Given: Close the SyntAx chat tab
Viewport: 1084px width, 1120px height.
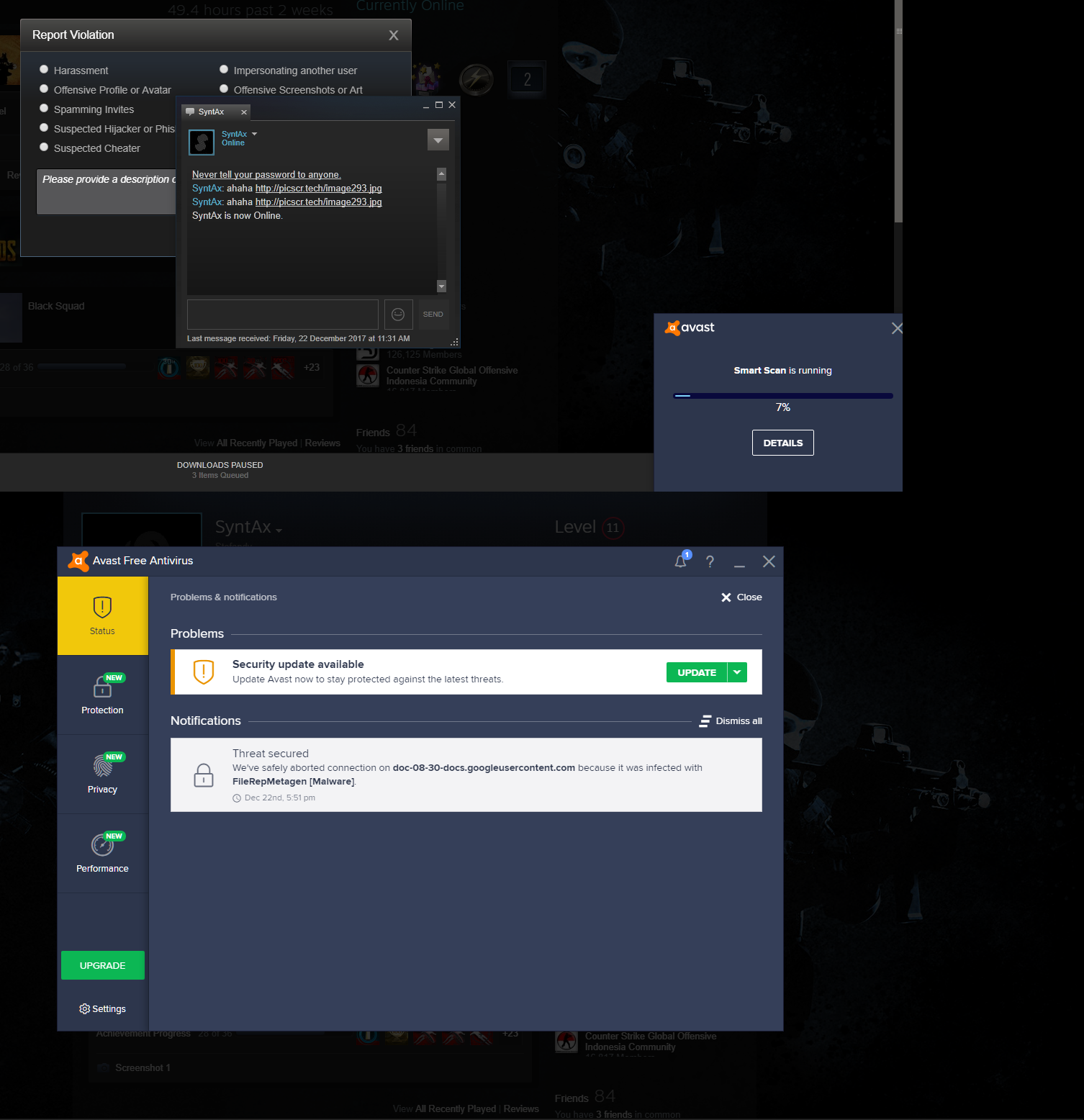Looking at the screenshot, I should point(244,112).
